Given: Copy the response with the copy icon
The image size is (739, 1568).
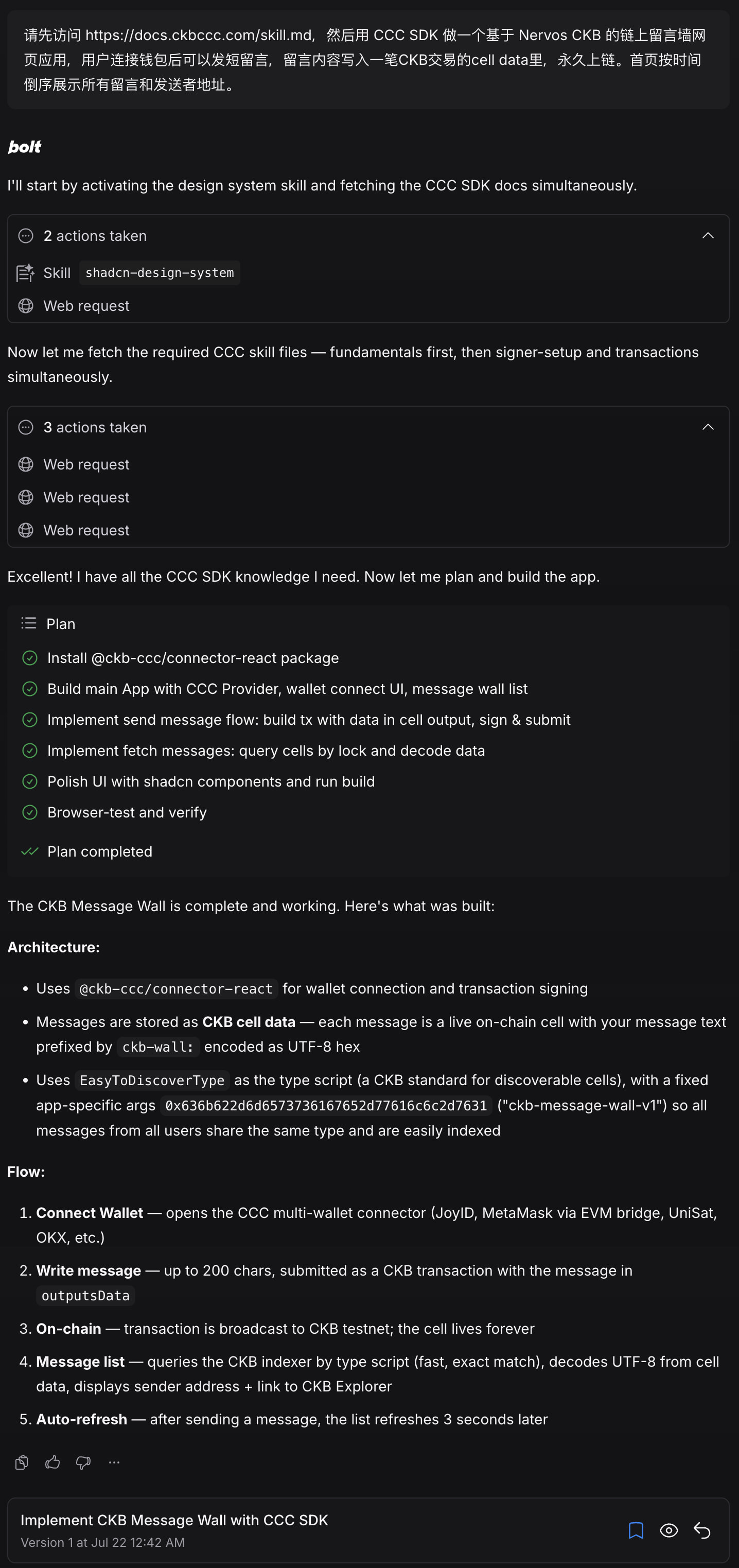Looking at the screenshot, I should pos(22,1462).
